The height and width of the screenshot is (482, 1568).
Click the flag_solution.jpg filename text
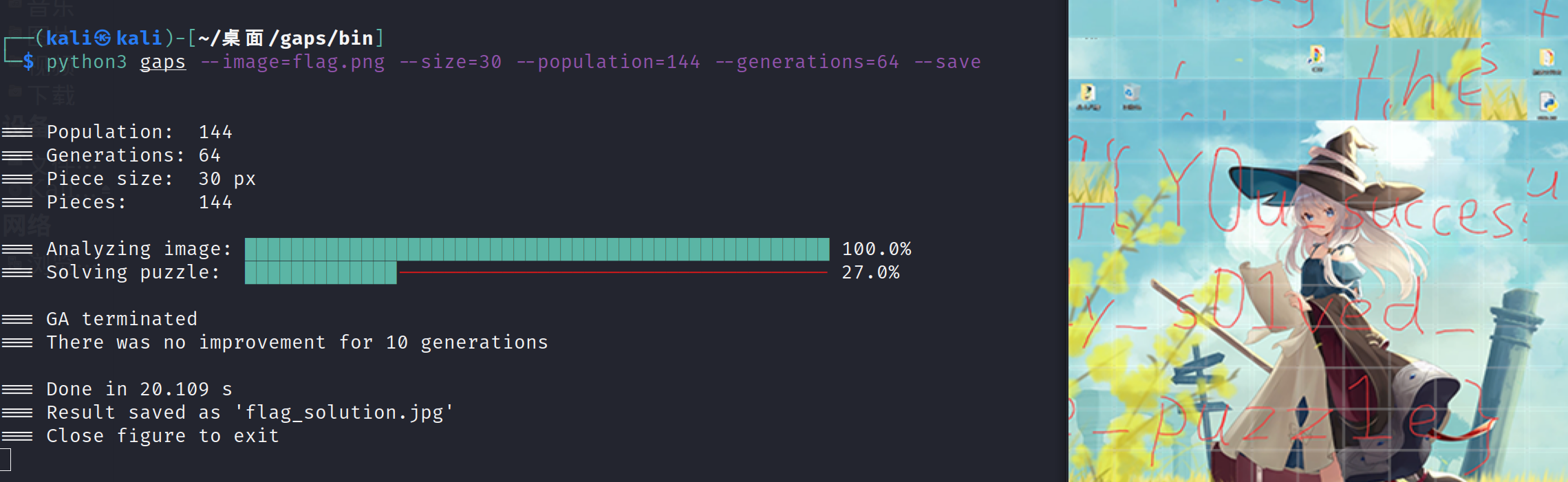pos(344,413)
